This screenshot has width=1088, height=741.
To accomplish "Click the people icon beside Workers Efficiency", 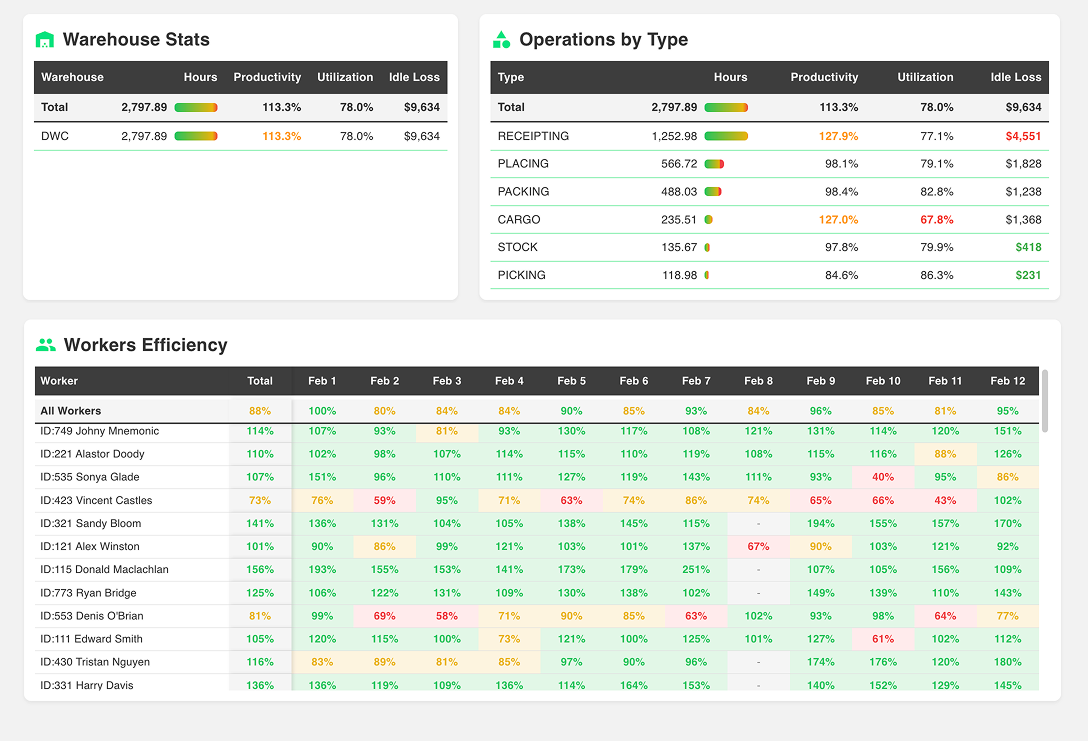I will [x=45, y=345].
